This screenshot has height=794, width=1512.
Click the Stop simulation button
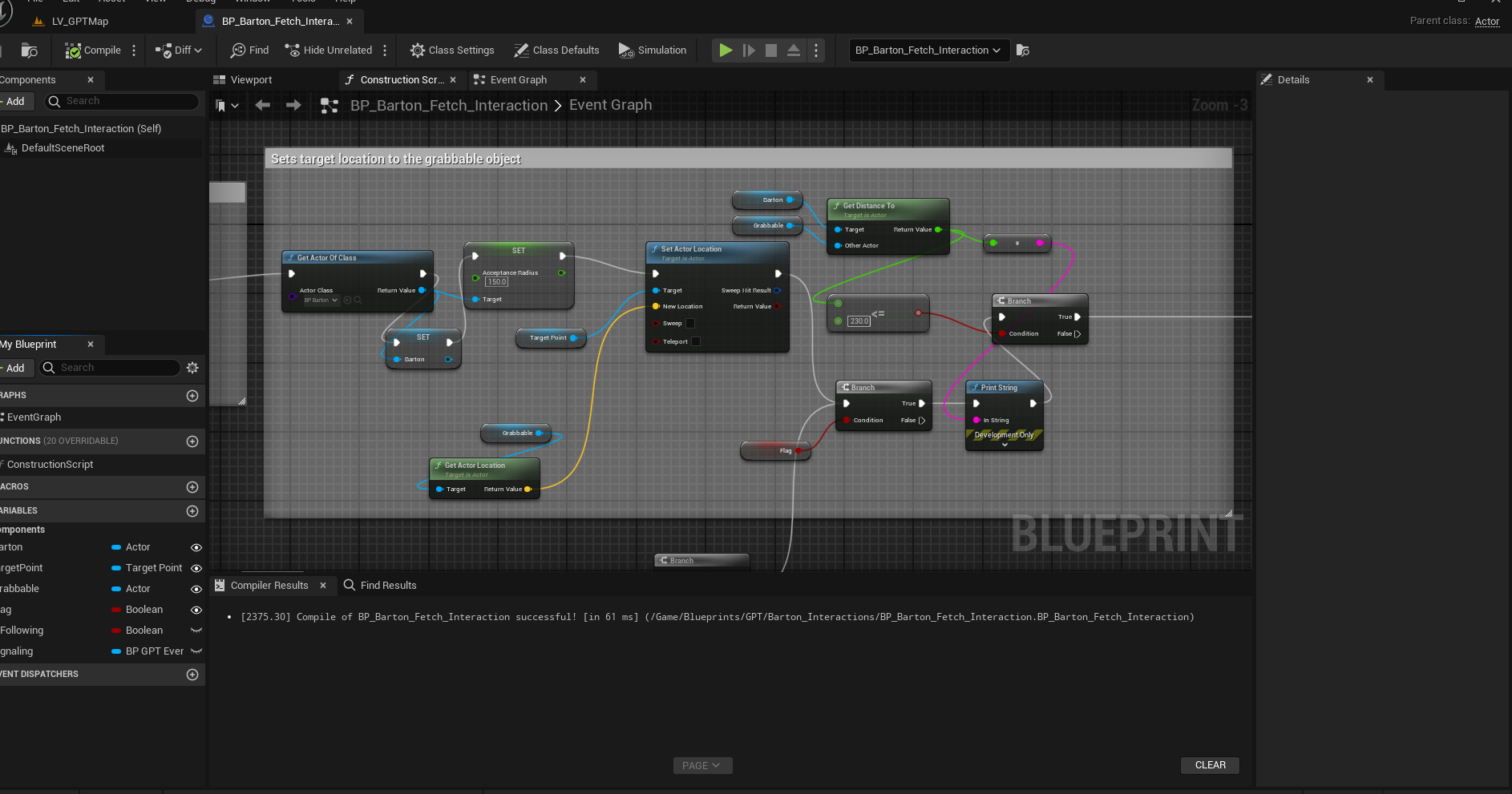pos(770,50)
